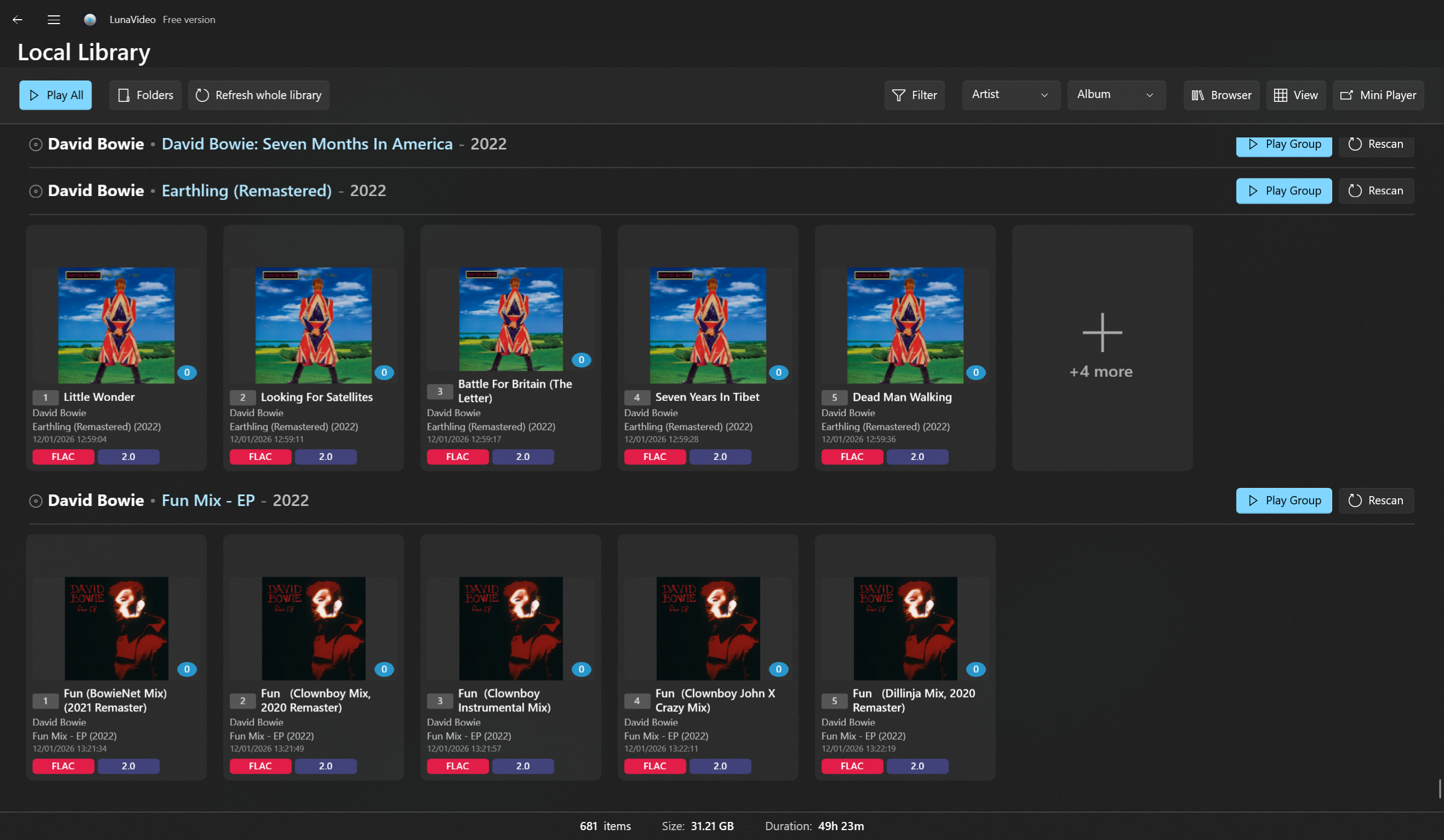The image size is (1444, 840).
Task: Click track number 3 badge for Battle For Britain
Action: [440, 392]
